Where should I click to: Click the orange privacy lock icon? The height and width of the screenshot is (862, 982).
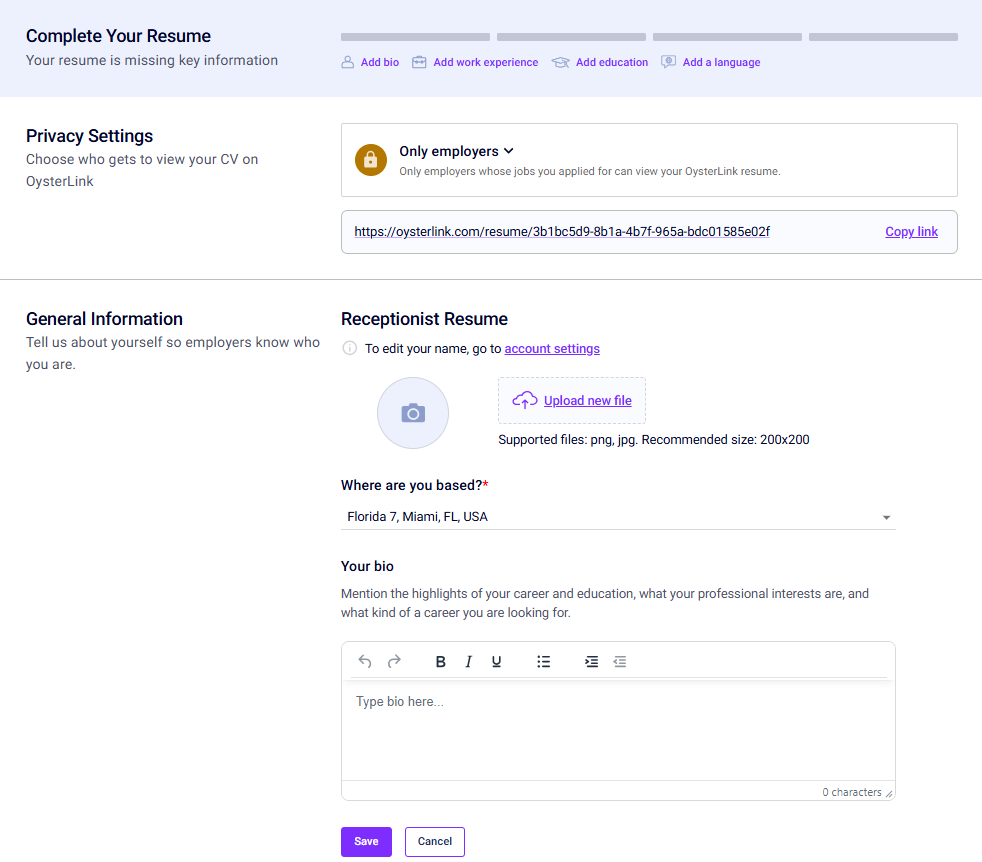tap(371, 160)
